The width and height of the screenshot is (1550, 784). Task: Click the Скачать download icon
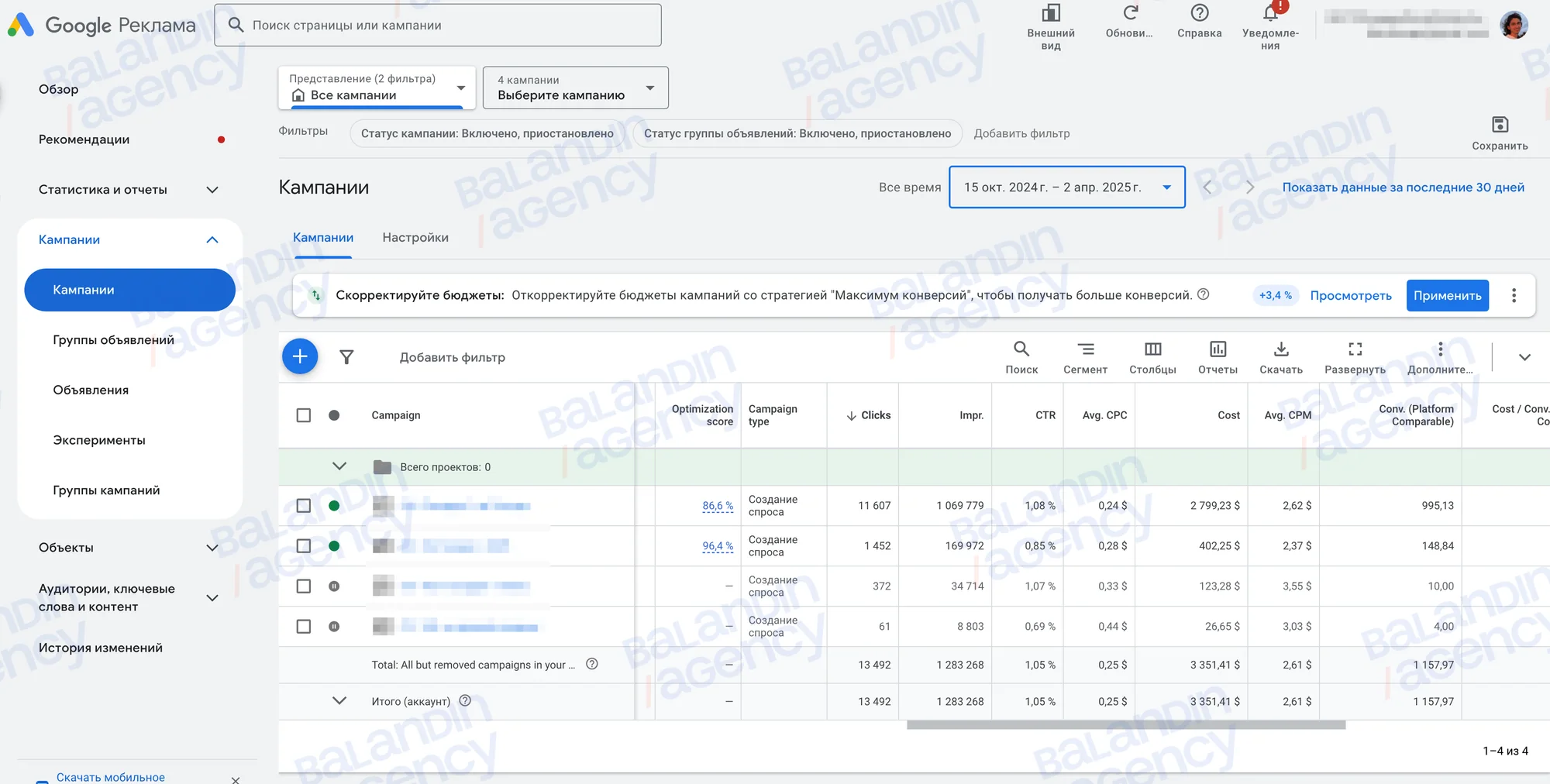[x=1281, y=349]
